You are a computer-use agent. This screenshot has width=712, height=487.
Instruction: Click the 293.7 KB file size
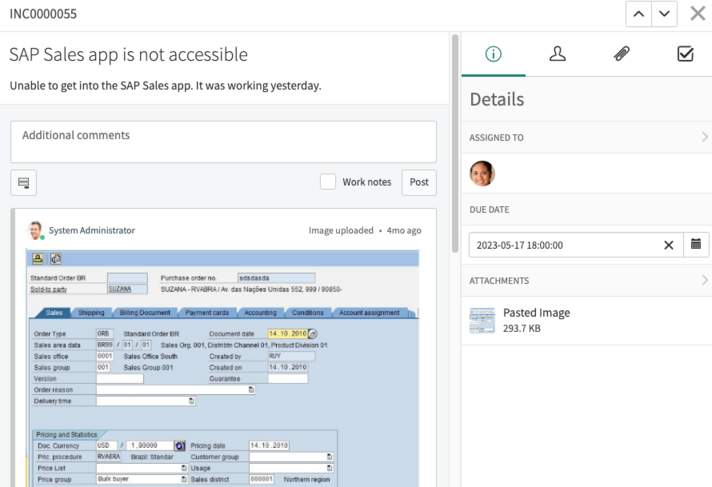coord(521,328)
